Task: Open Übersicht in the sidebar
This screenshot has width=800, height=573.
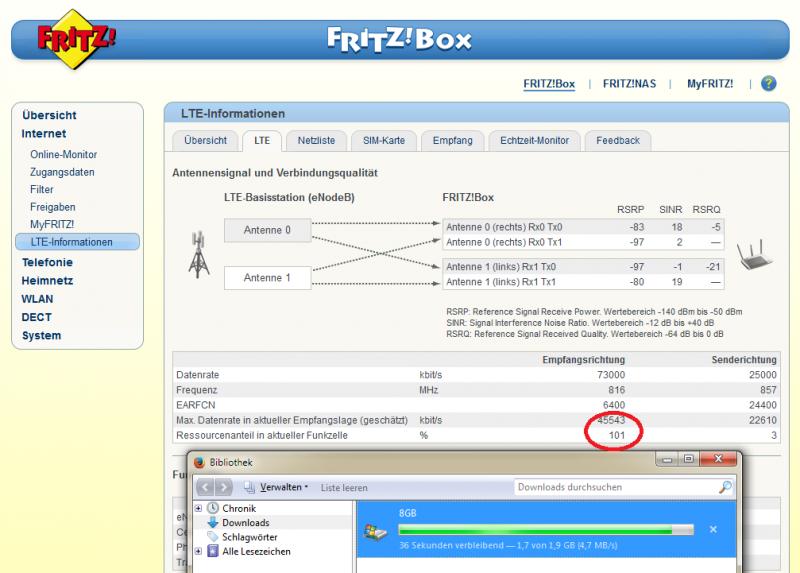Action: pos(49,115)
